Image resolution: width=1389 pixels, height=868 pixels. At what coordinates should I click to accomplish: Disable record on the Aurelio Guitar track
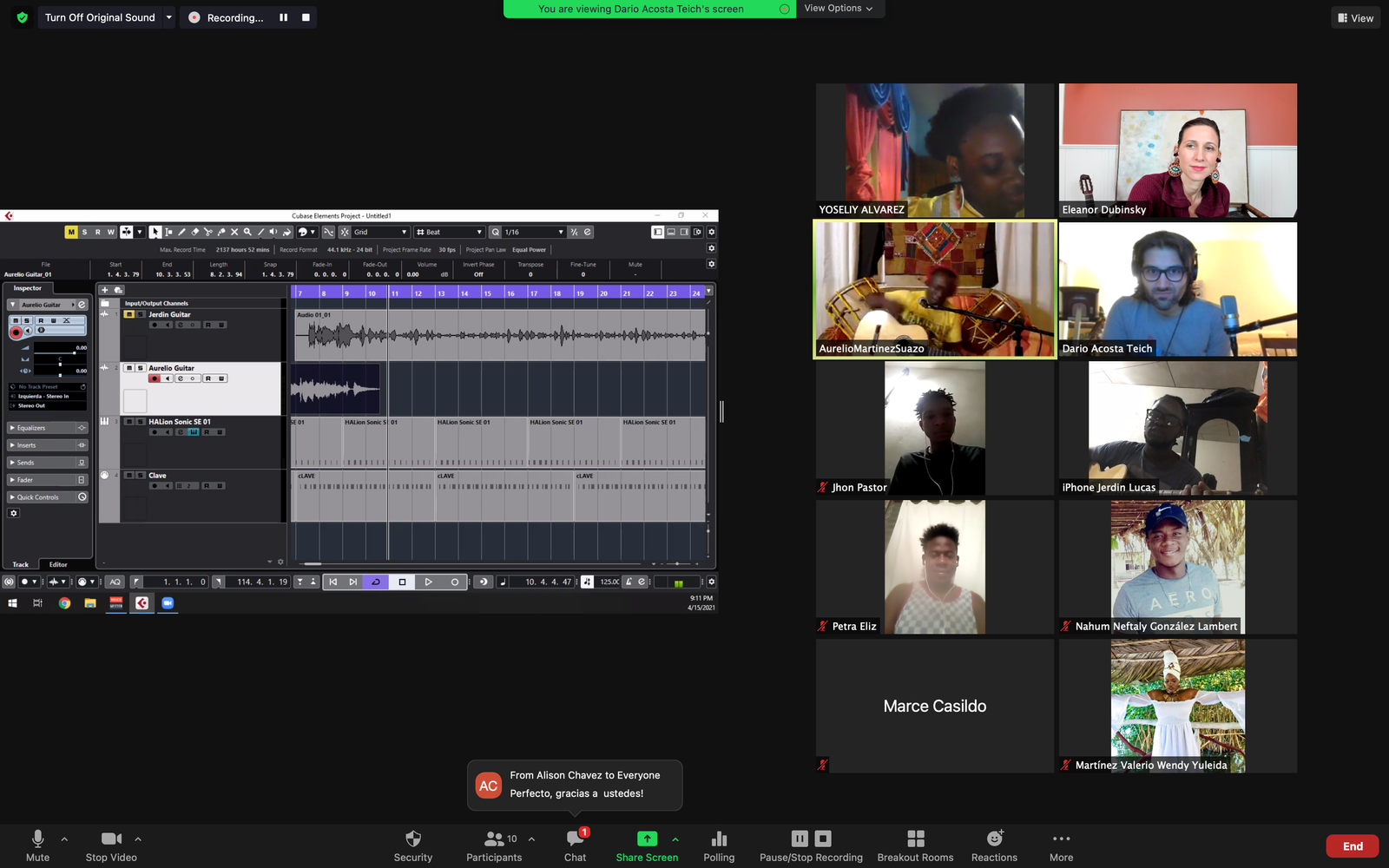click(x=155, y=378)
